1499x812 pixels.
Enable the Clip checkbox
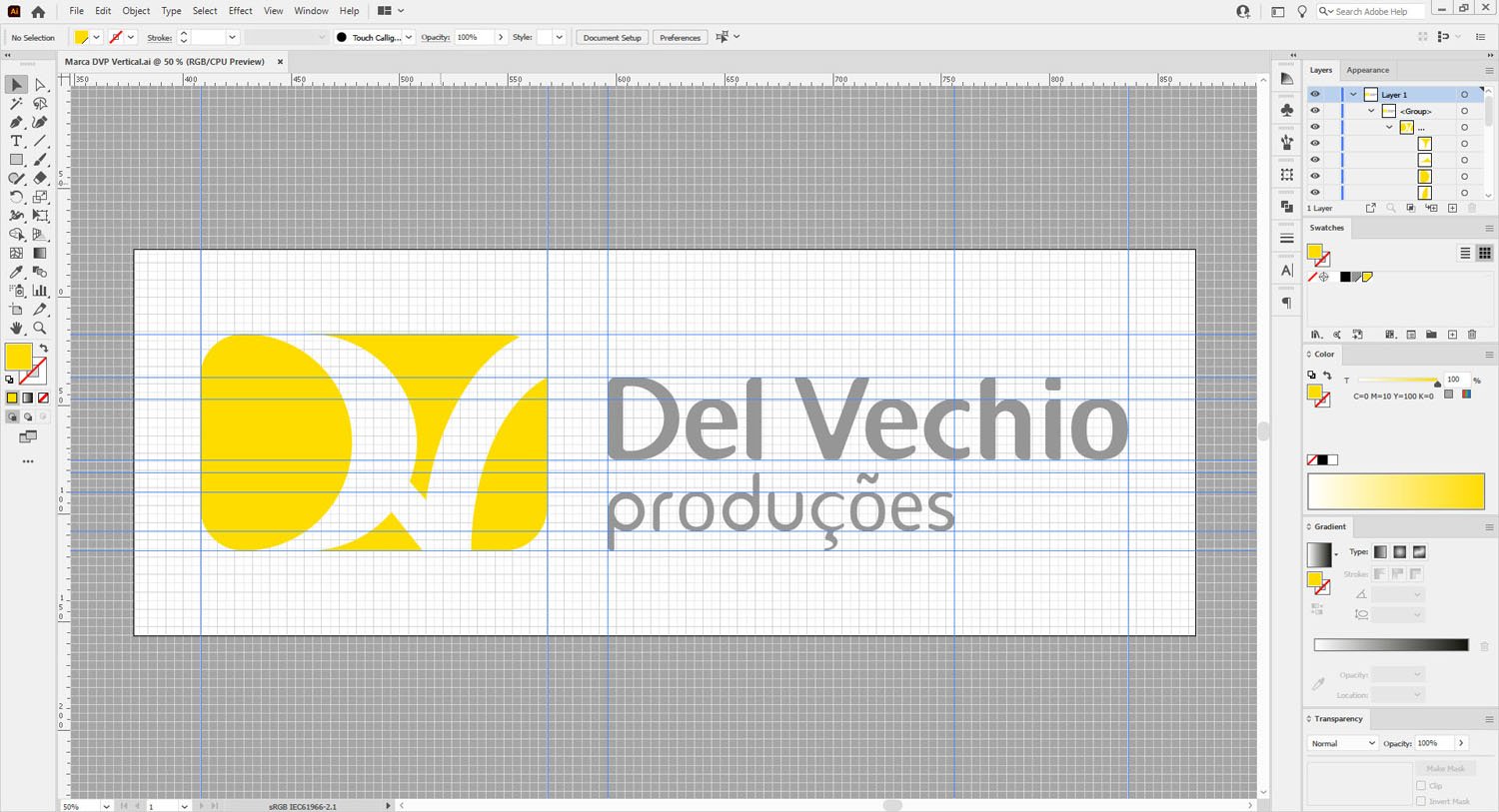(x=1421, y=786)
